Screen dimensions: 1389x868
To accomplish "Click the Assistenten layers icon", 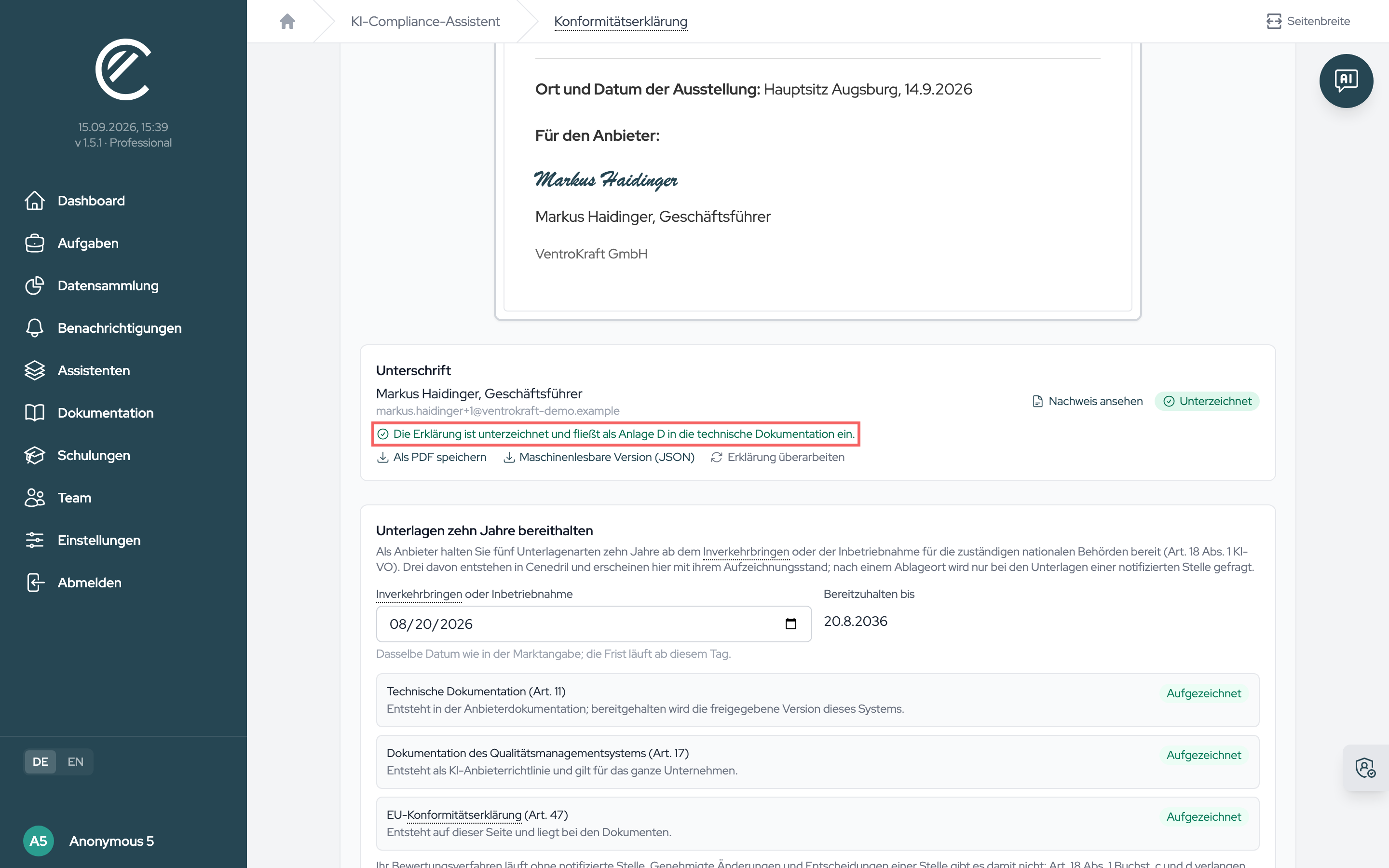I will (34, 370).
